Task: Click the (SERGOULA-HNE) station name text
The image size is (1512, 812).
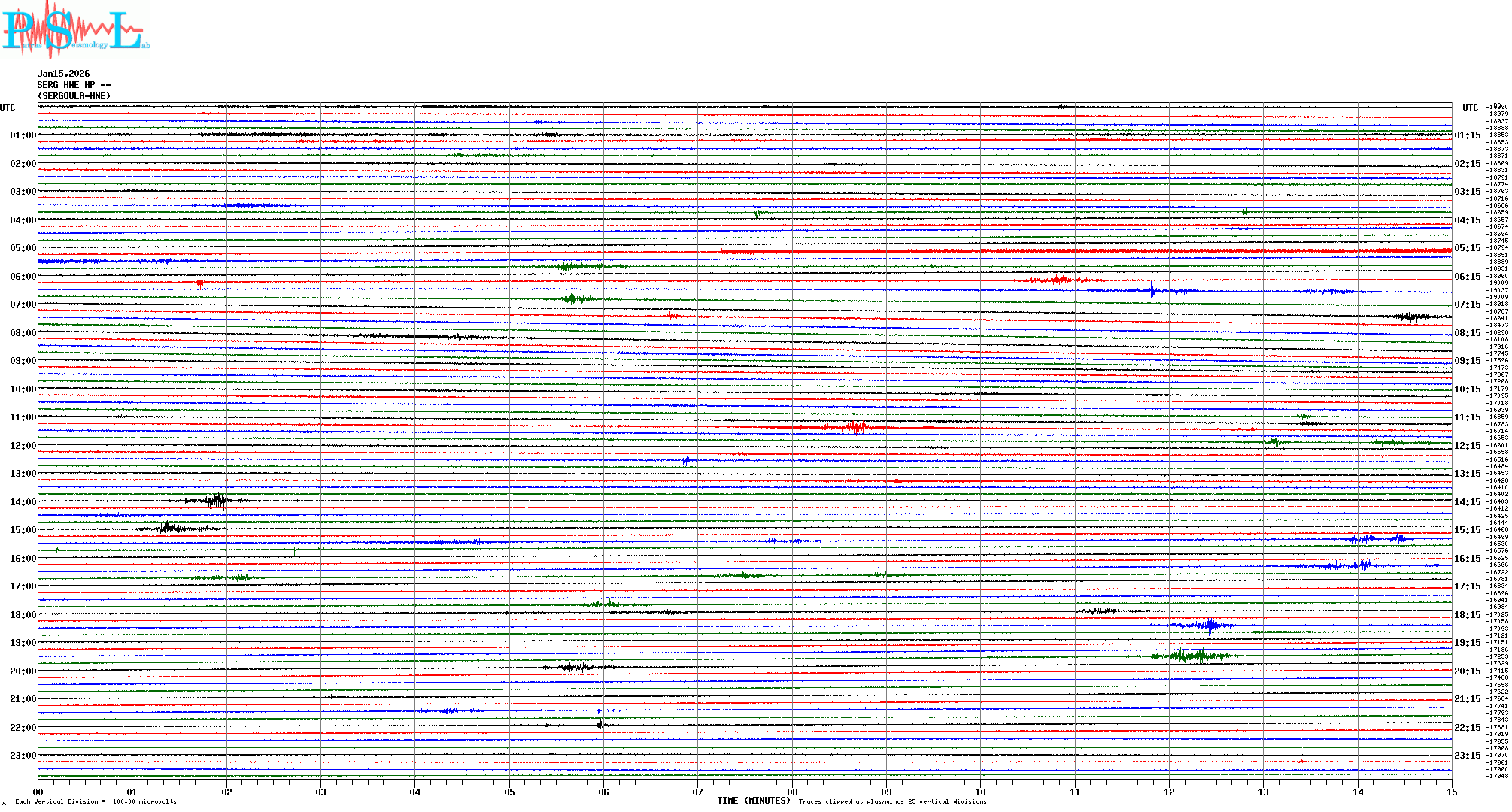Action: pyautogui.click(x=74, y=96)
